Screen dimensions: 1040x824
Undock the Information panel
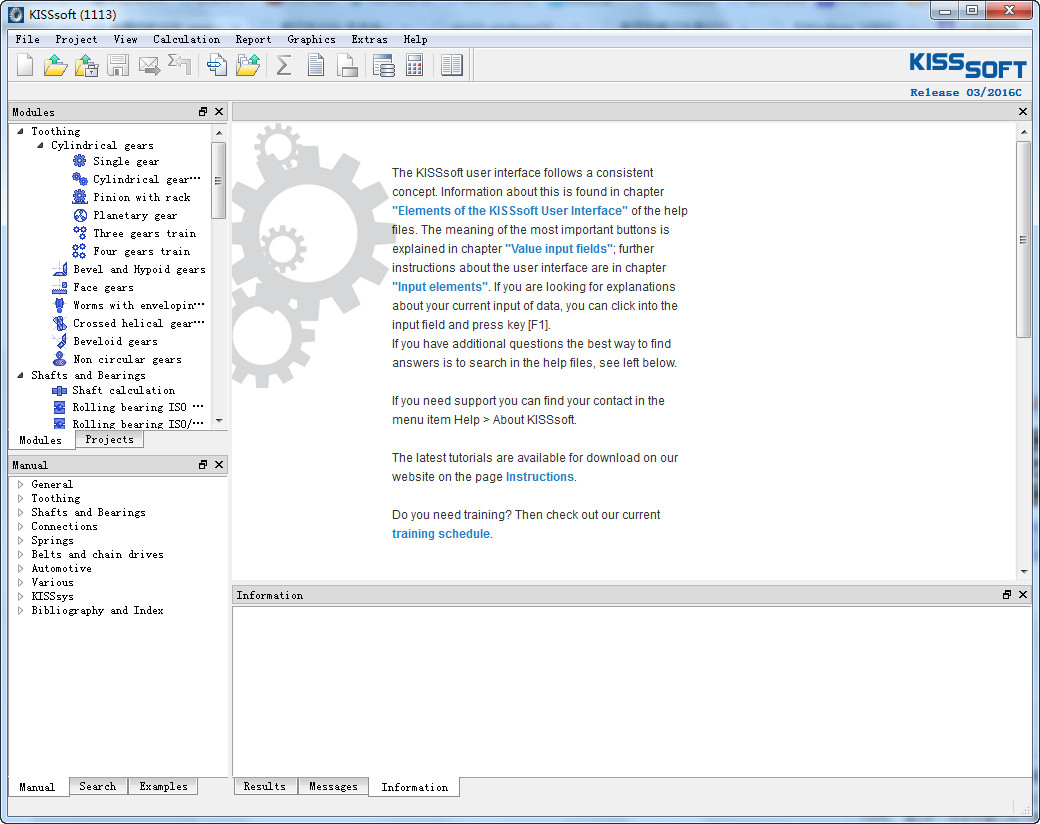[x=1007, y=594]
